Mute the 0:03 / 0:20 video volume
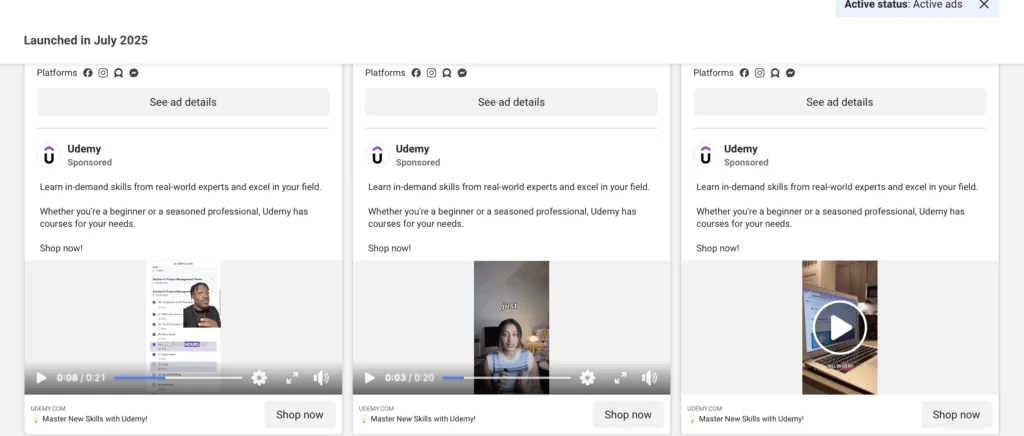Screen dimensions: 1024x436 pos(648,378)
